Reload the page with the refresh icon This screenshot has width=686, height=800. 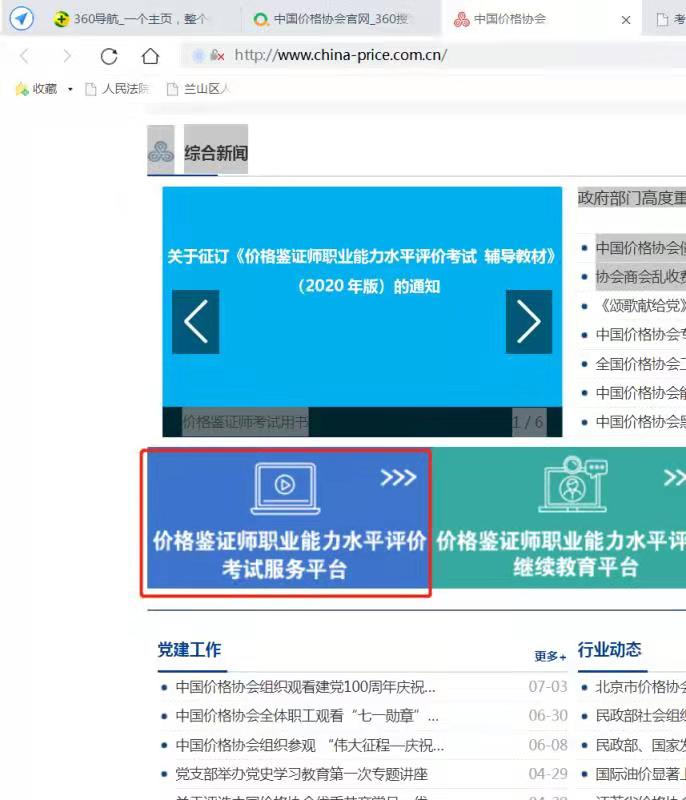point(109,56)
